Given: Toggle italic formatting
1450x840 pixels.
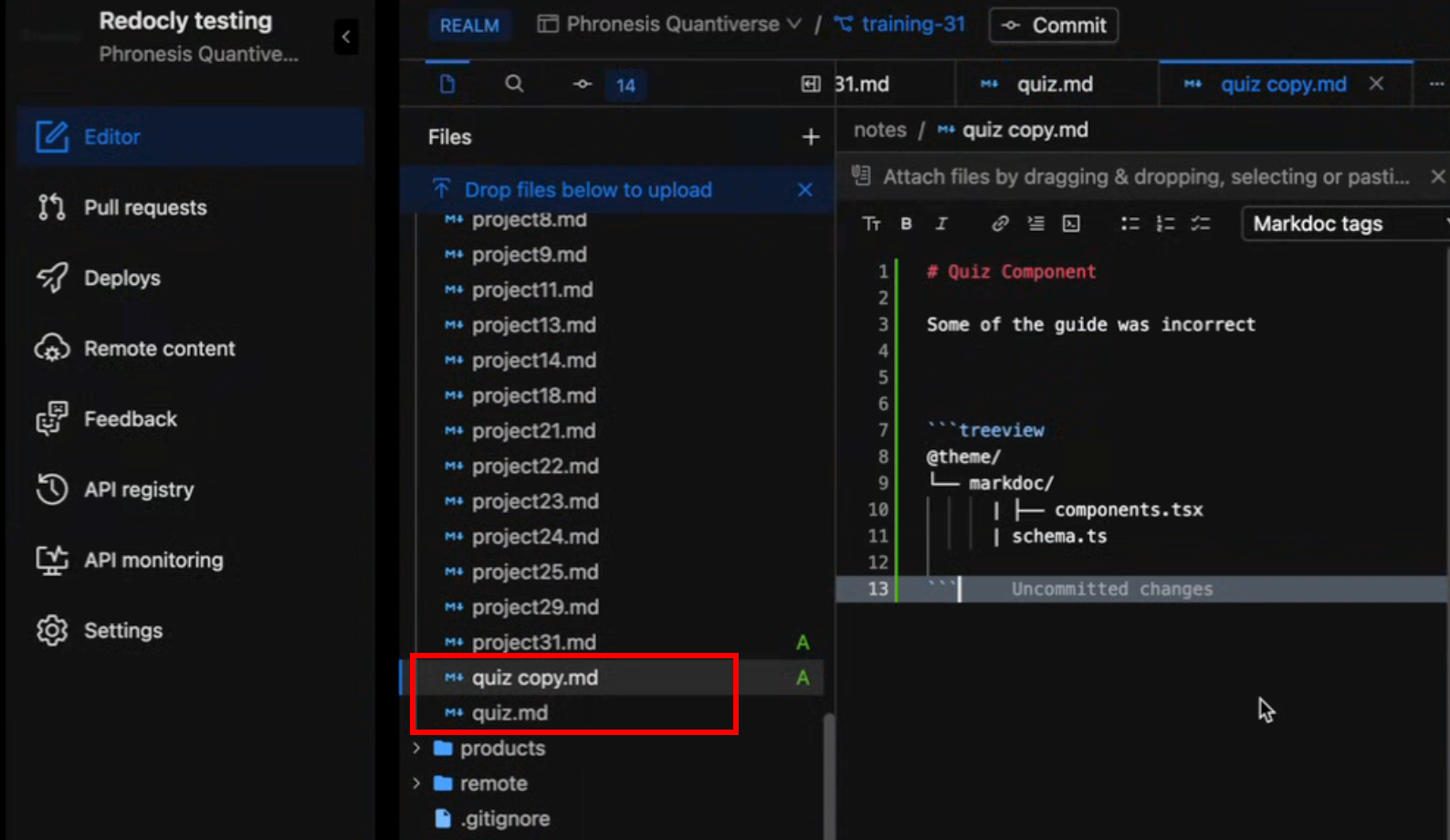Looking at the screenshot, I should 941,224.
